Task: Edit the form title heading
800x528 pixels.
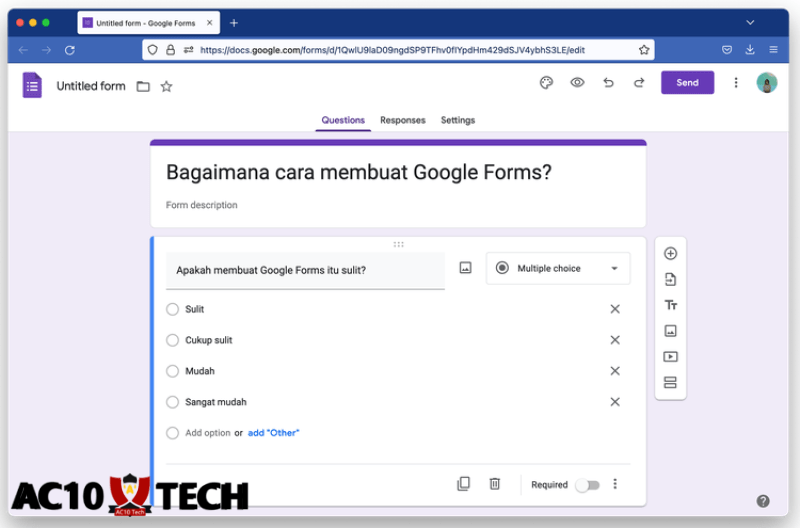Action: (x=359, y=172)
